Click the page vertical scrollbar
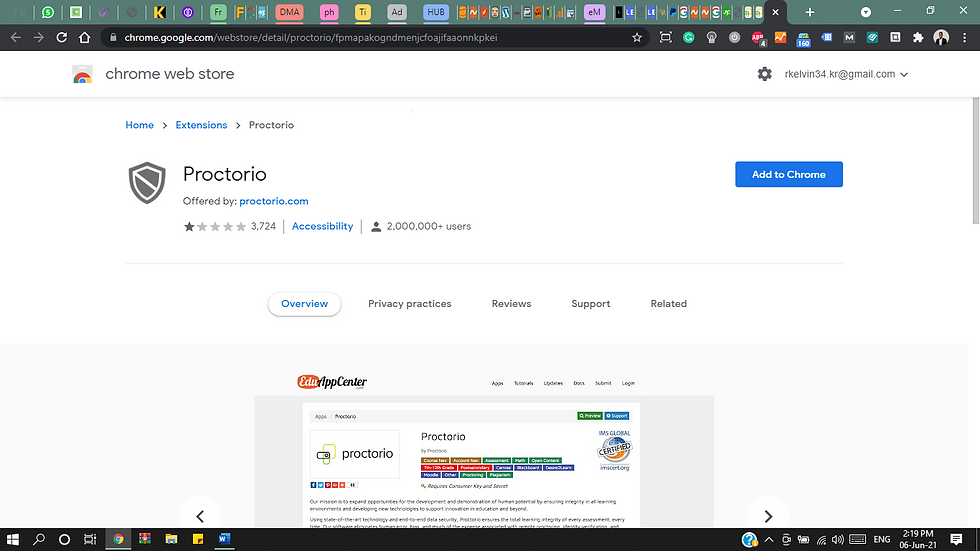 pos(976,161)
